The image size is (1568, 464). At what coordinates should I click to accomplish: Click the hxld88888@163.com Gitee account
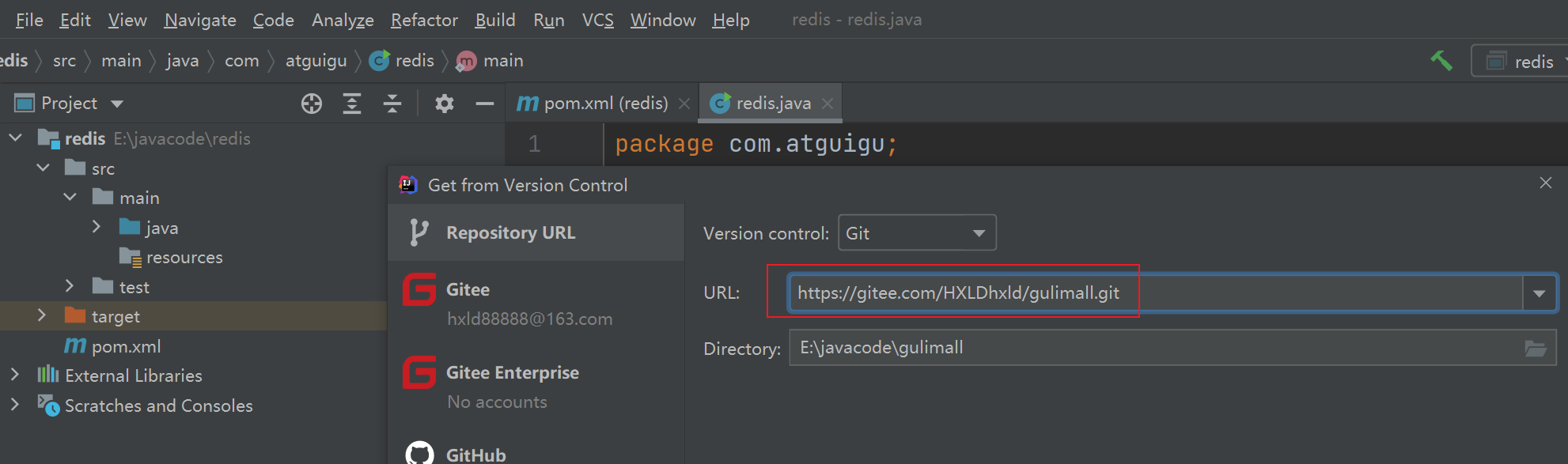[529, 319]
